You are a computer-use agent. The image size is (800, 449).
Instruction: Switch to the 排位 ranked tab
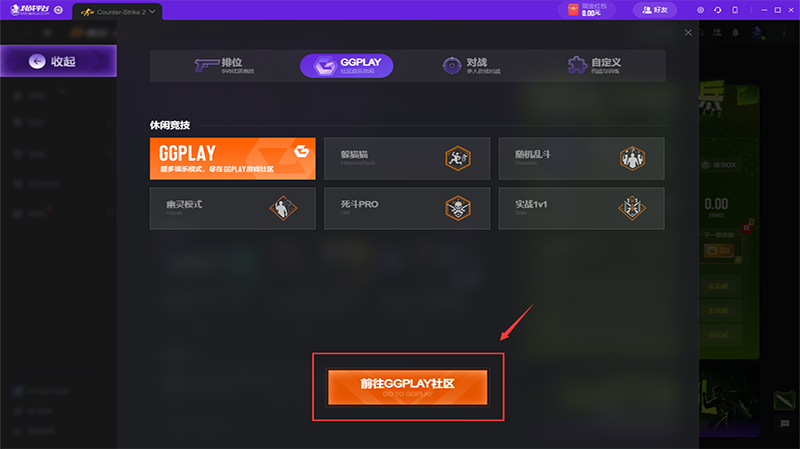[224, 65]
